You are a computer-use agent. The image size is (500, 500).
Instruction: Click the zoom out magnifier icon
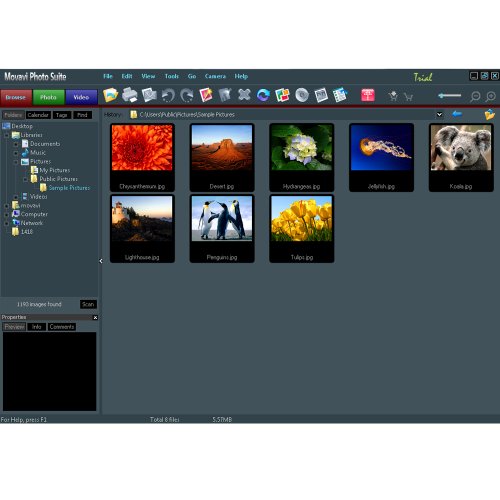(x=475, y=97)
